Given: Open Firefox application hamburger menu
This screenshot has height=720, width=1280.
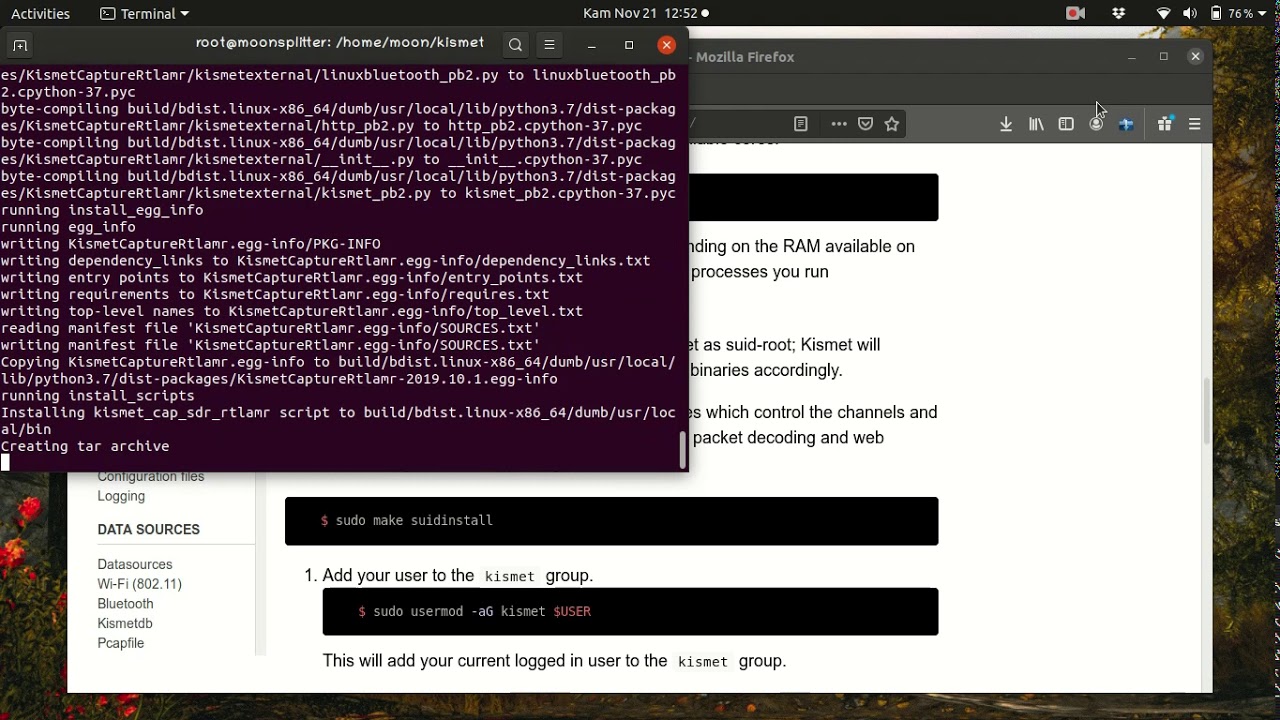Looking at the screenshot, I should click(x=1195, y=124).
